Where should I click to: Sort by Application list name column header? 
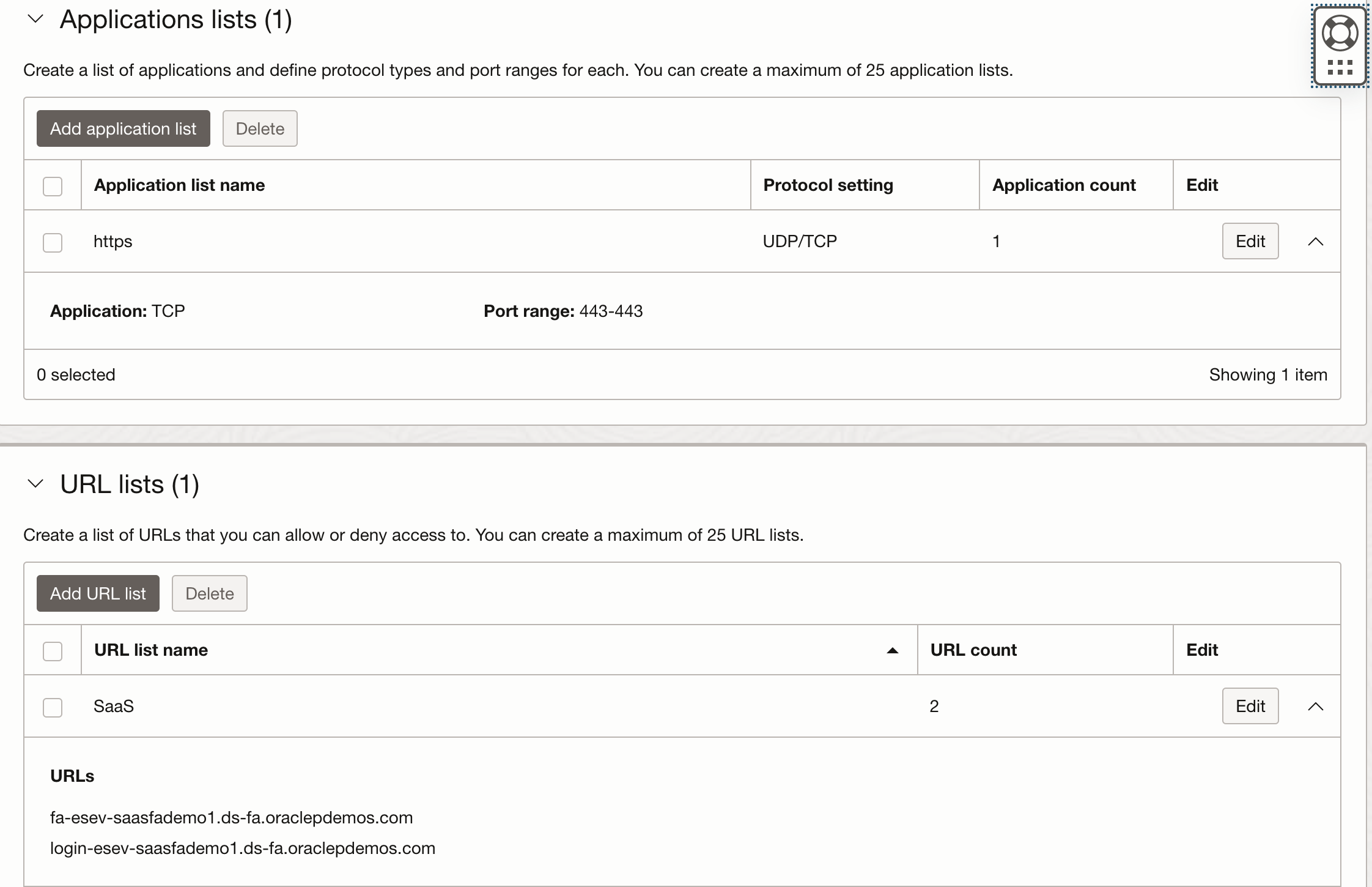[x=179, y=185]
